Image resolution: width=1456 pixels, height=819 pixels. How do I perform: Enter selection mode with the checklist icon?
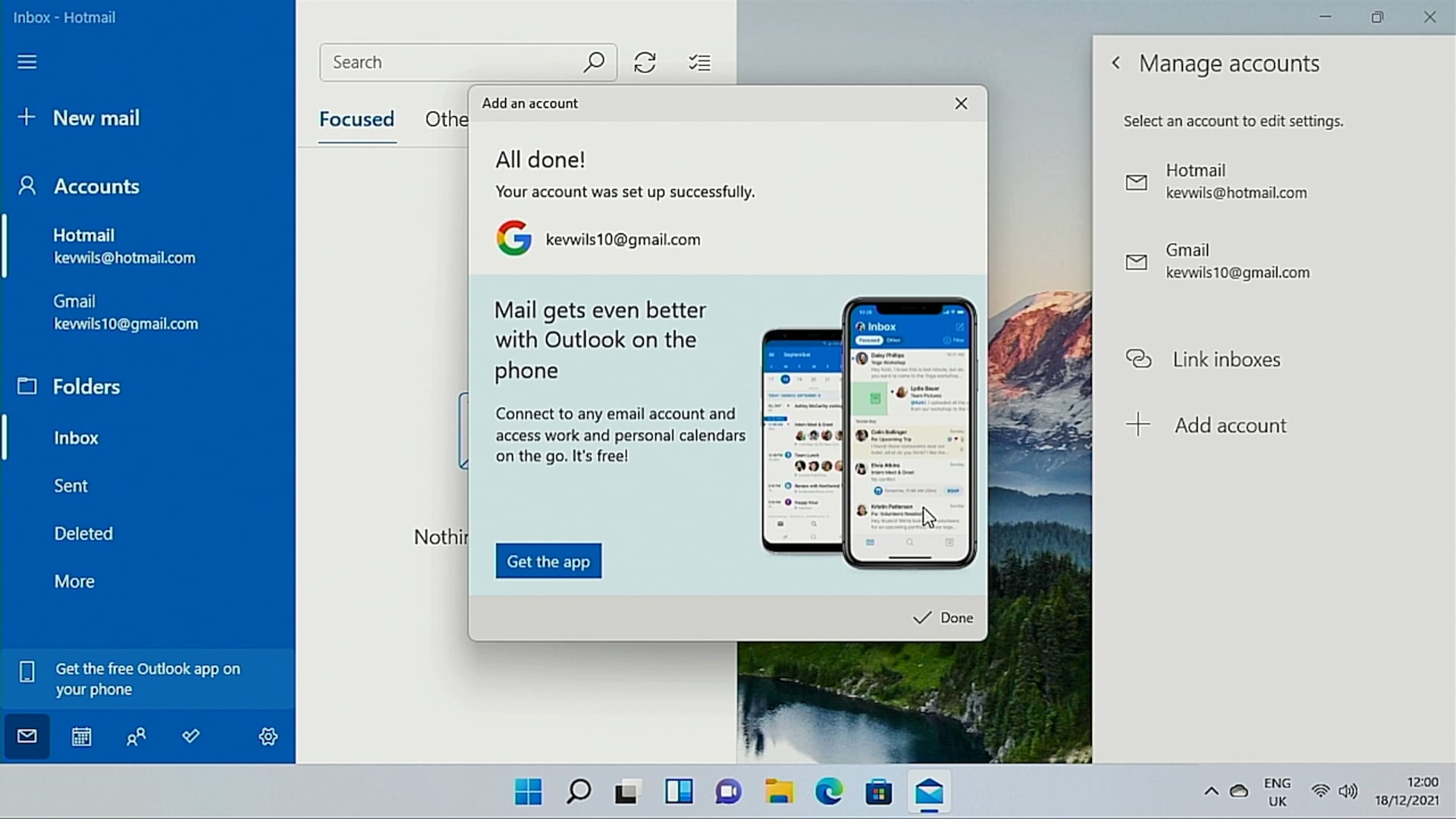coord(699,62)
